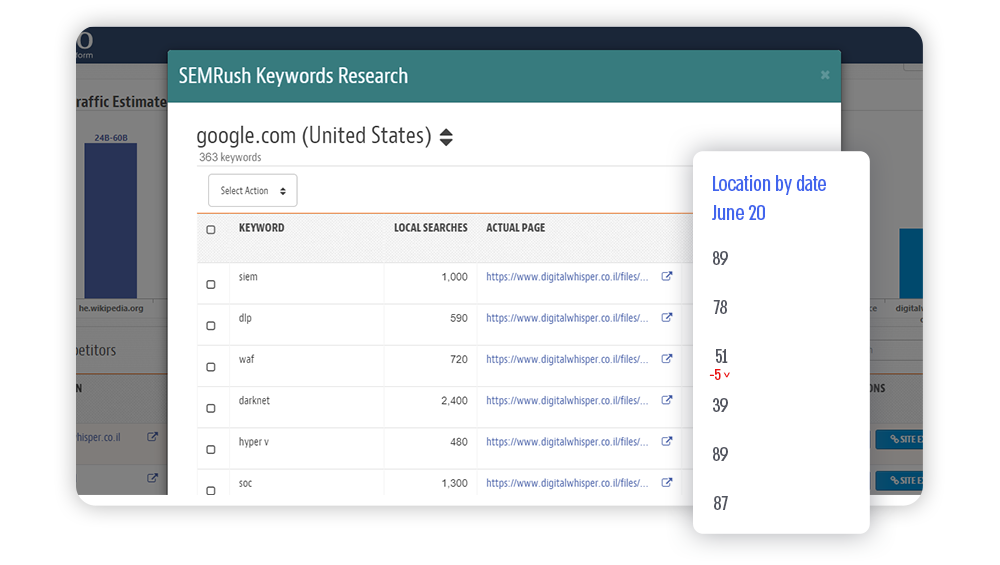1000x565 pixels.
Task: Sort table by KEYWORD column header
Action: pyautogui.click(x=261, y=228)
